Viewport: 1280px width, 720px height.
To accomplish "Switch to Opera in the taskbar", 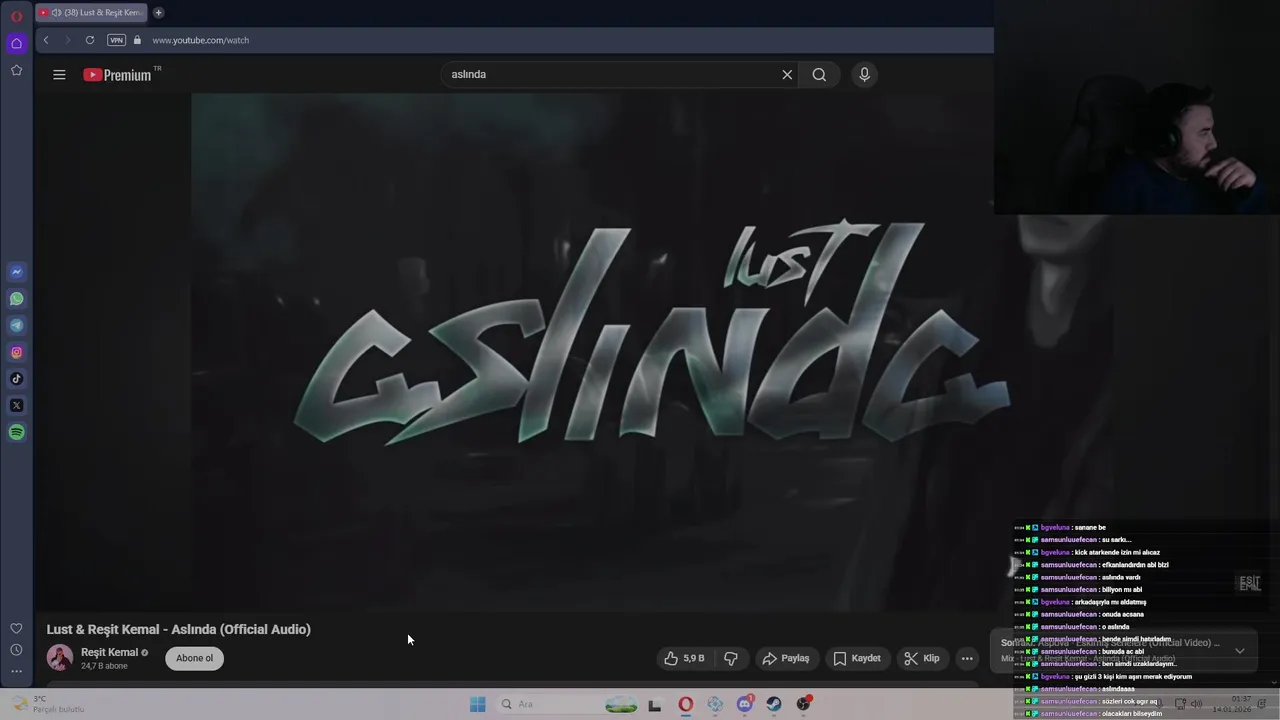I will pos(685,705).
